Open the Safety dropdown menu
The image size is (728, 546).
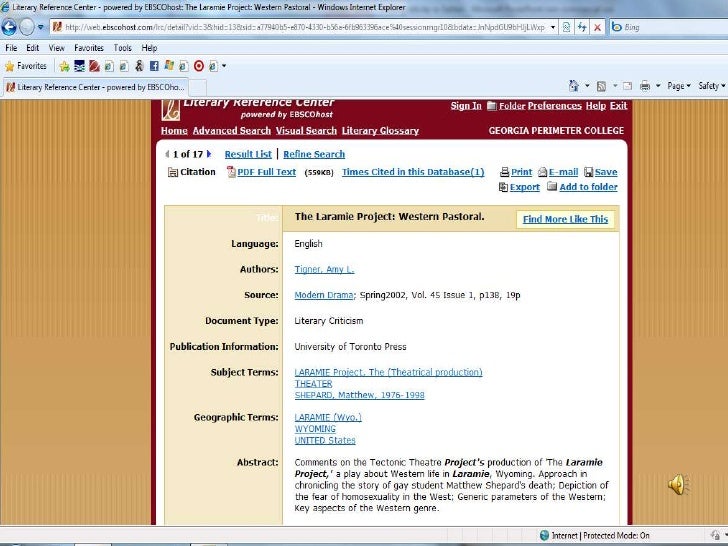pos(712,86)
